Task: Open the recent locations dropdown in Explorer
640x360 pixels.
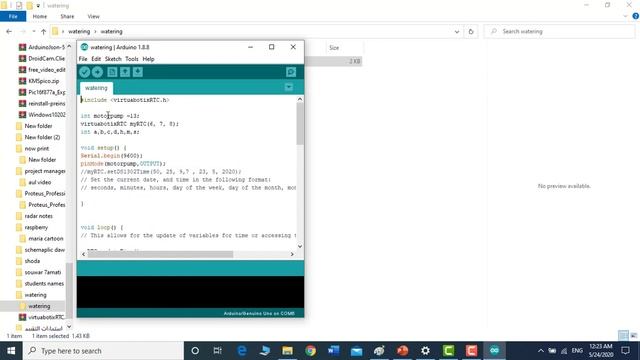Action: 33,31
